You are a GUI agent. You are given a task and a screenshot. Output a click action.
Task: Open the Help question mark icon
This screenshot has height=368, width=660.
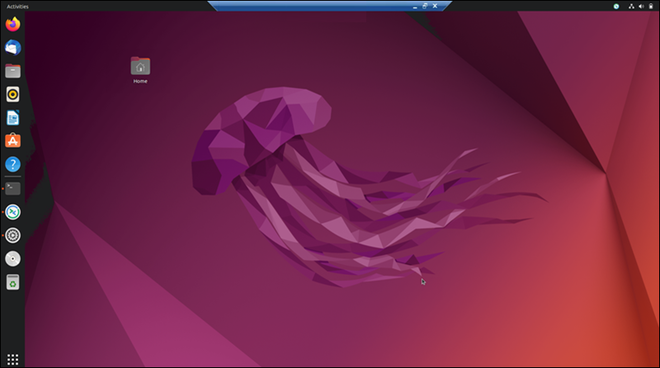pyautogui.click(x=13, y=164)
